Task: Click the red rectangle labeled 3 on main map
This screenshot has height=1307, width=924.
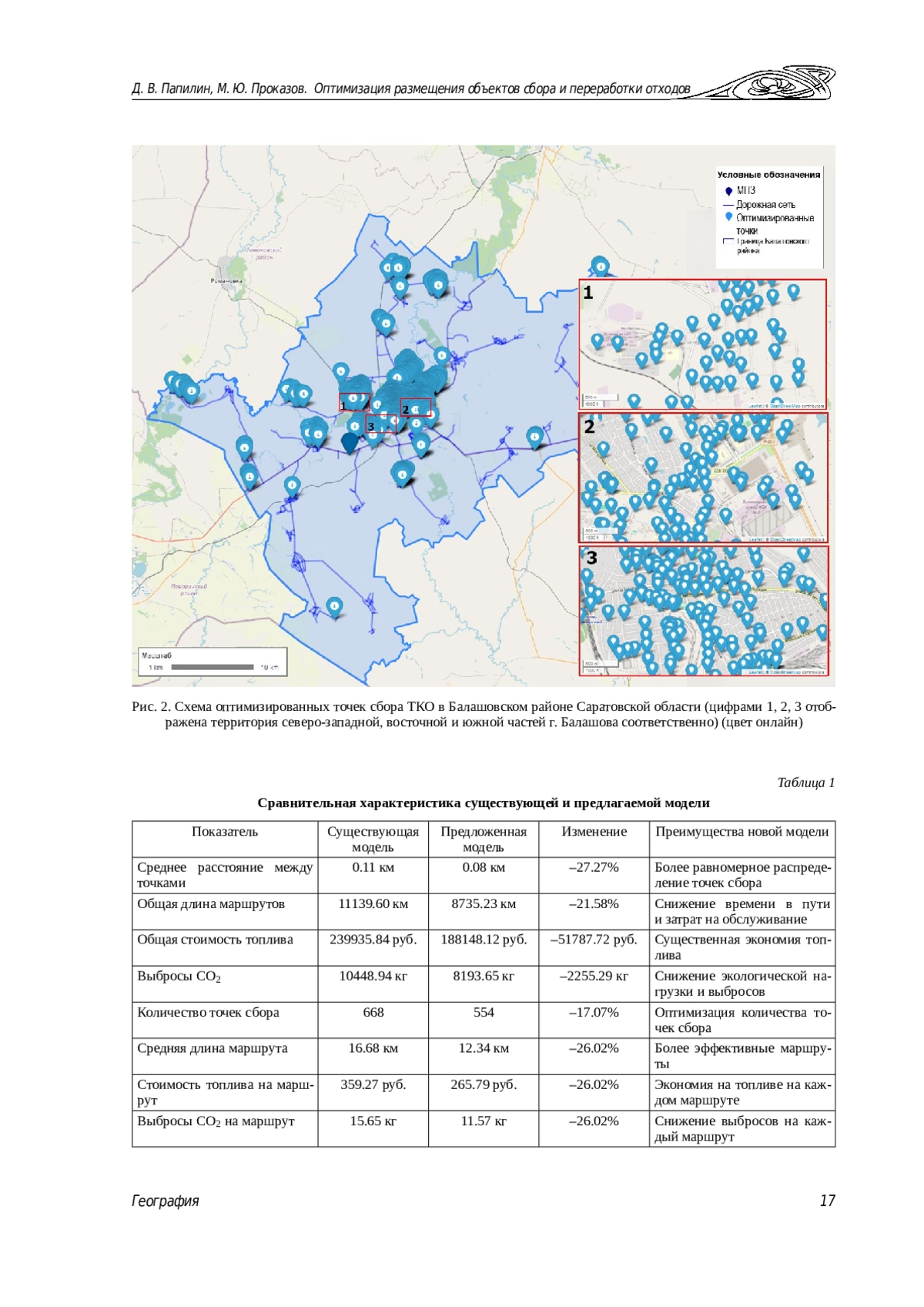Action: pos(381,424)
